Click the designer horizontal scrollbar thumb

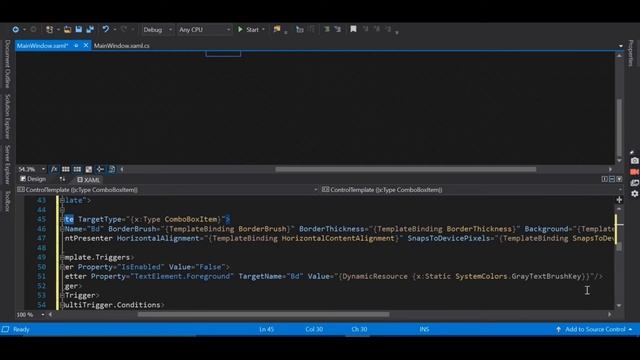tap(406, 169)
